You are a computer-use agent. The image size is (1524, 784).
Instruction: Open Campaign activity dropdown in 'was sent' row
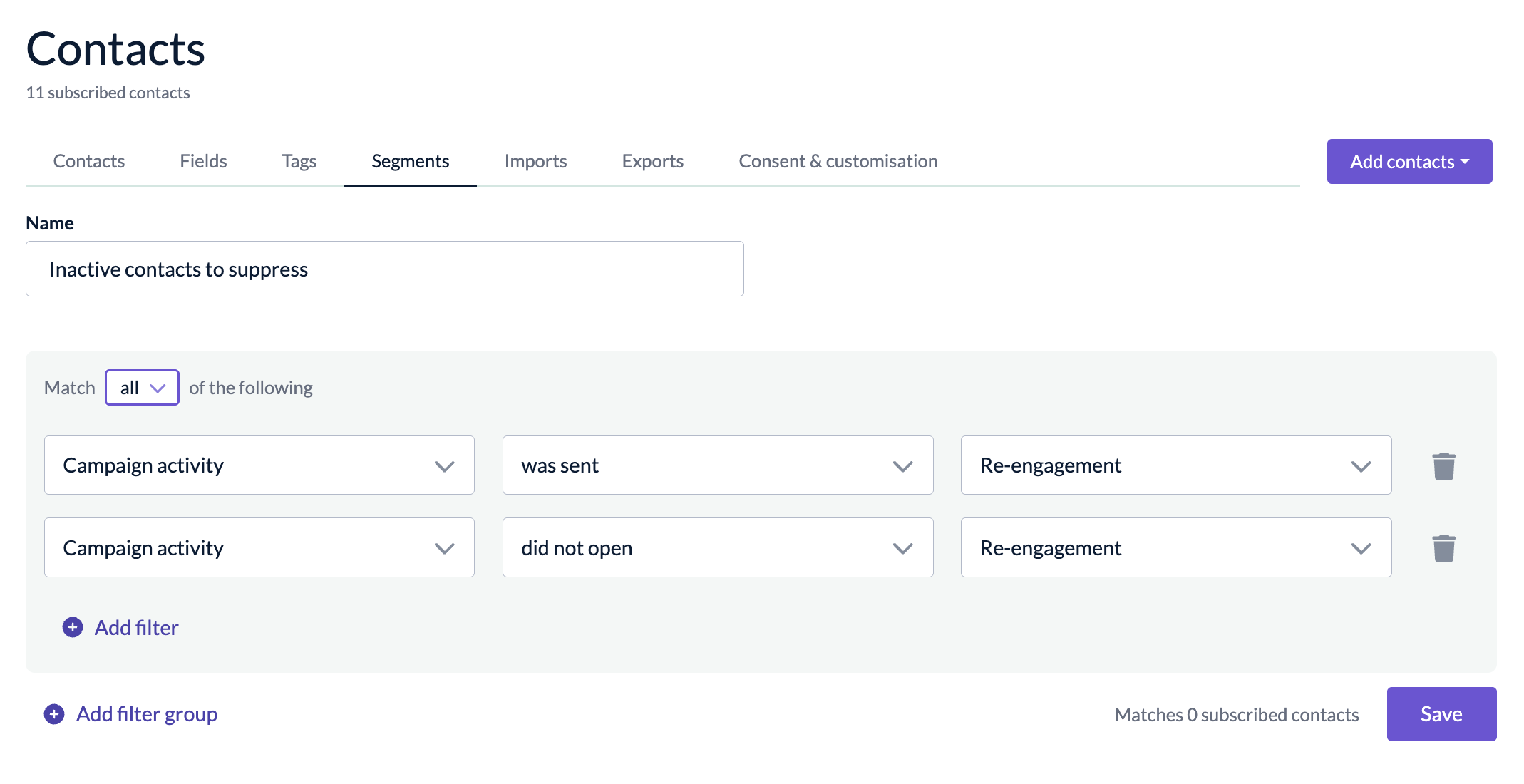click(259, 465)
